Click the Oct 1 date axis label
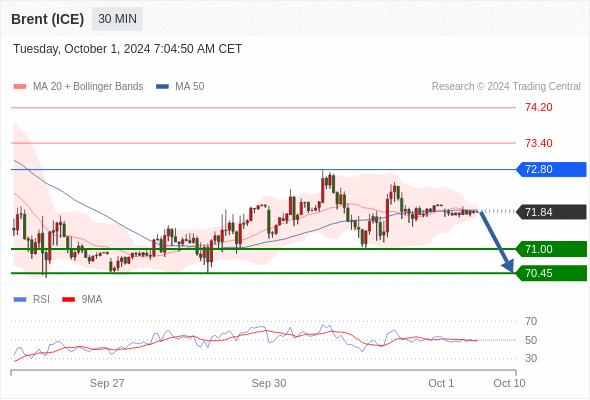 441,383
